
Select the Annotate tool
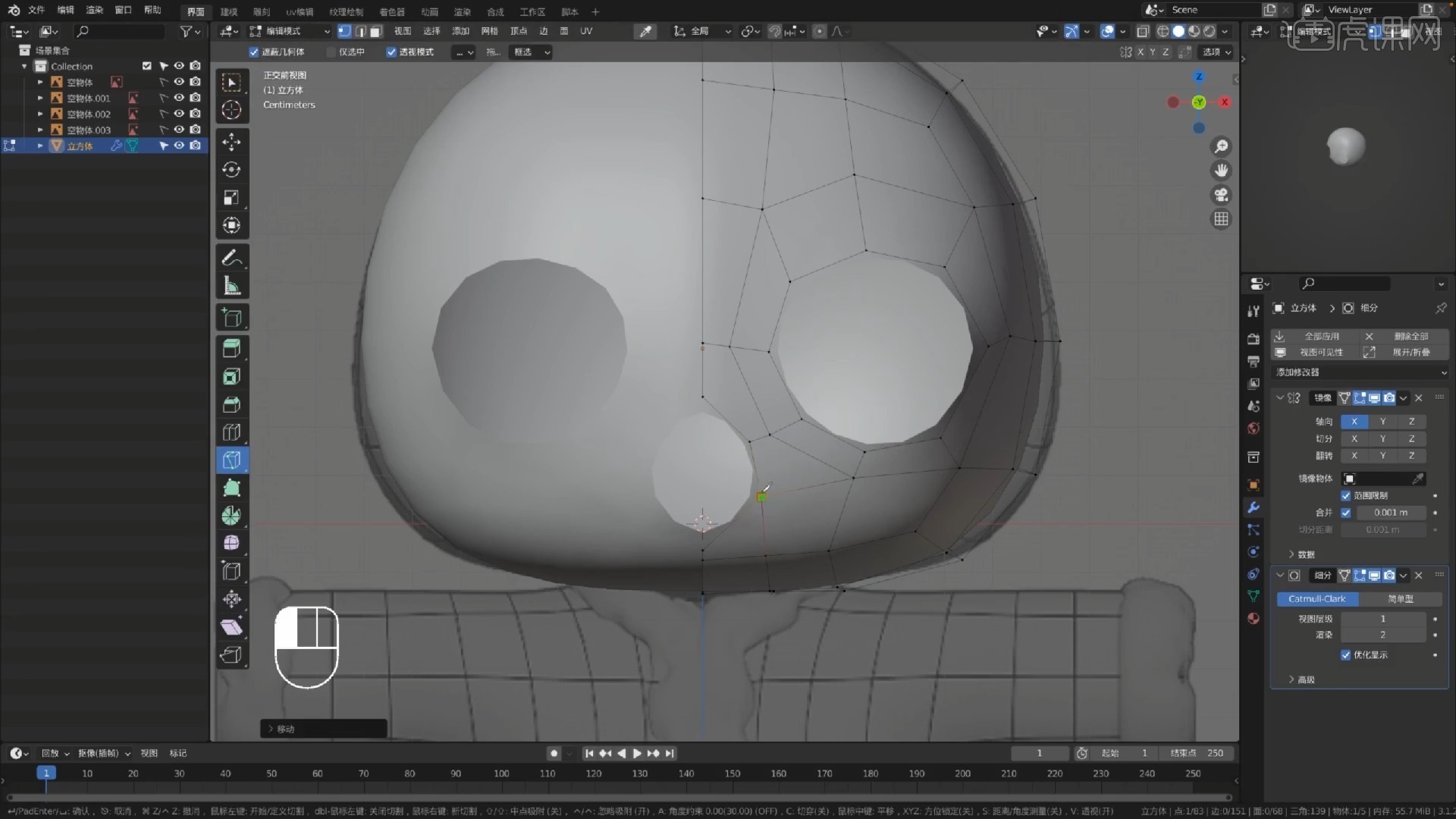click(x=232, y=258)
